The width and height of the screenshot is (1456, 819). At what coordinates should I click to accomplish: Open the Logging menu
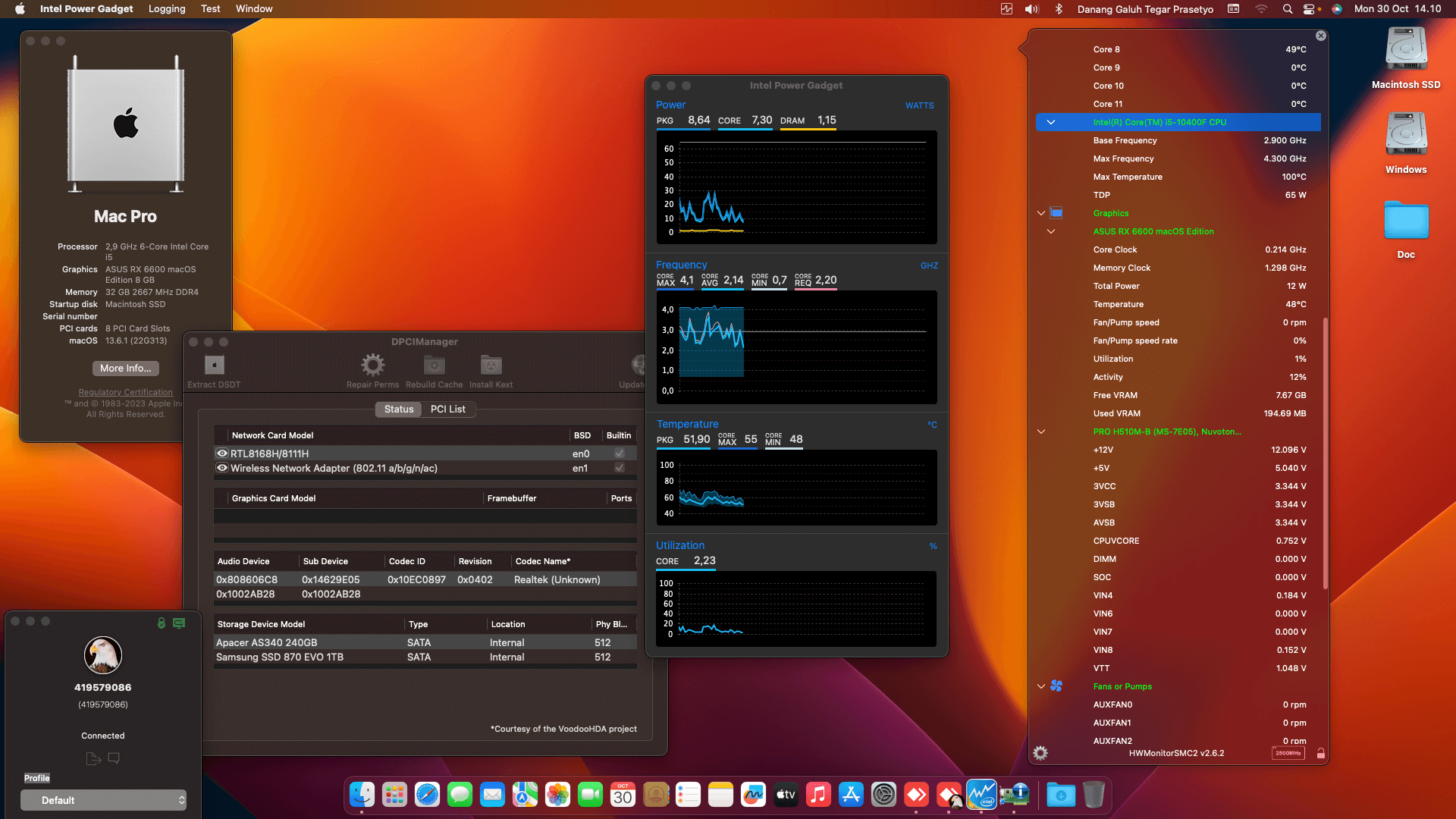pyautogui.click(x=167, y=9)
